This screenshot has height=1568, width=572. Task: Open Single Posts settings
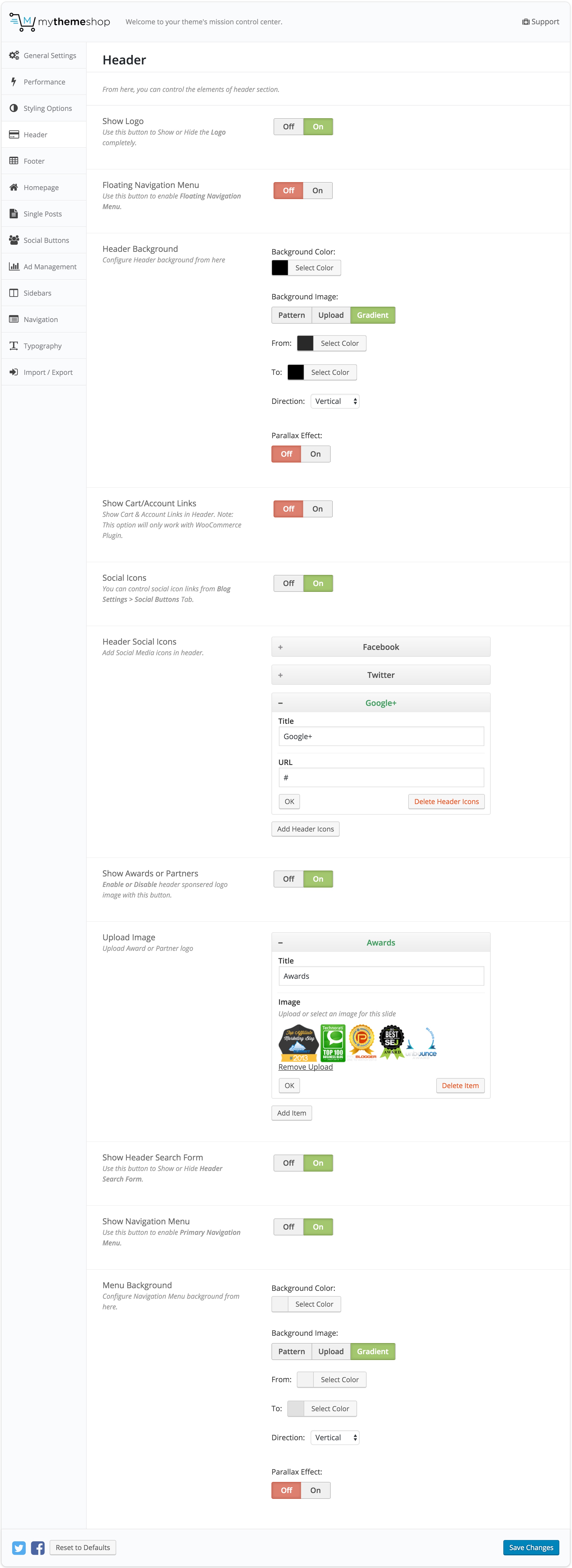[44, 214]
